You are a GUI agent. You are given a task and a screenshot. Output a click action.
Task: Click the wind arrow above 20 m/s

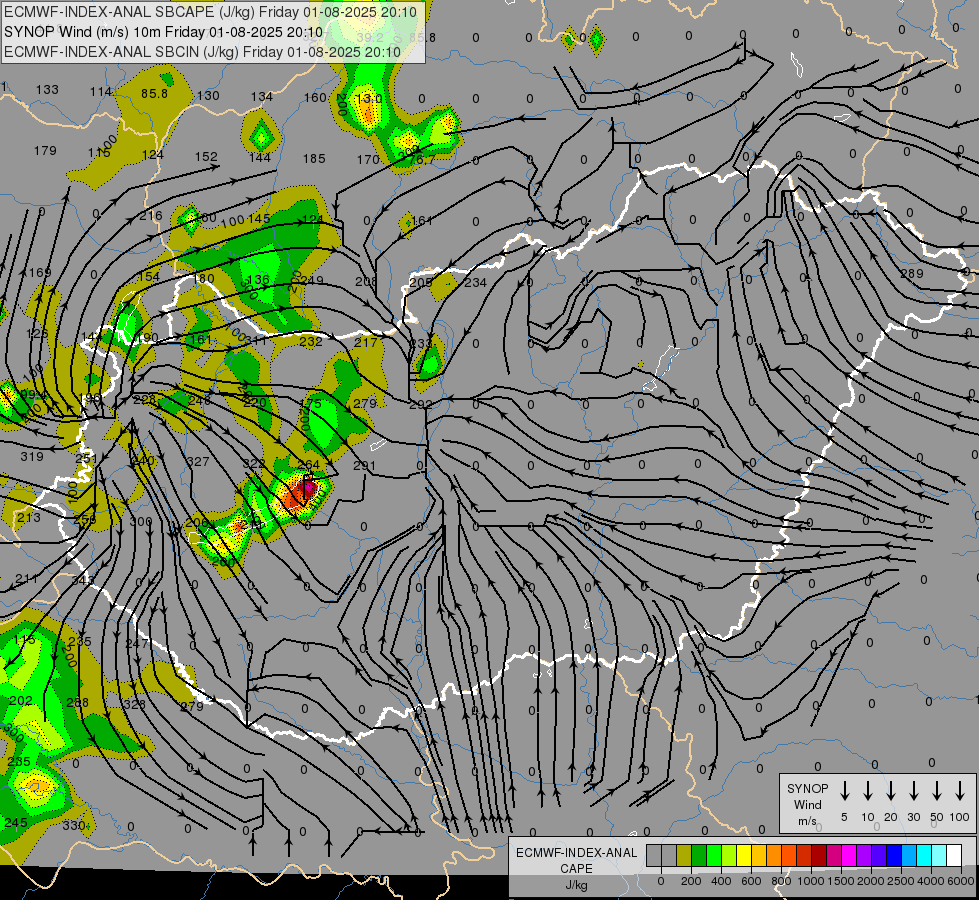[890, 790]
